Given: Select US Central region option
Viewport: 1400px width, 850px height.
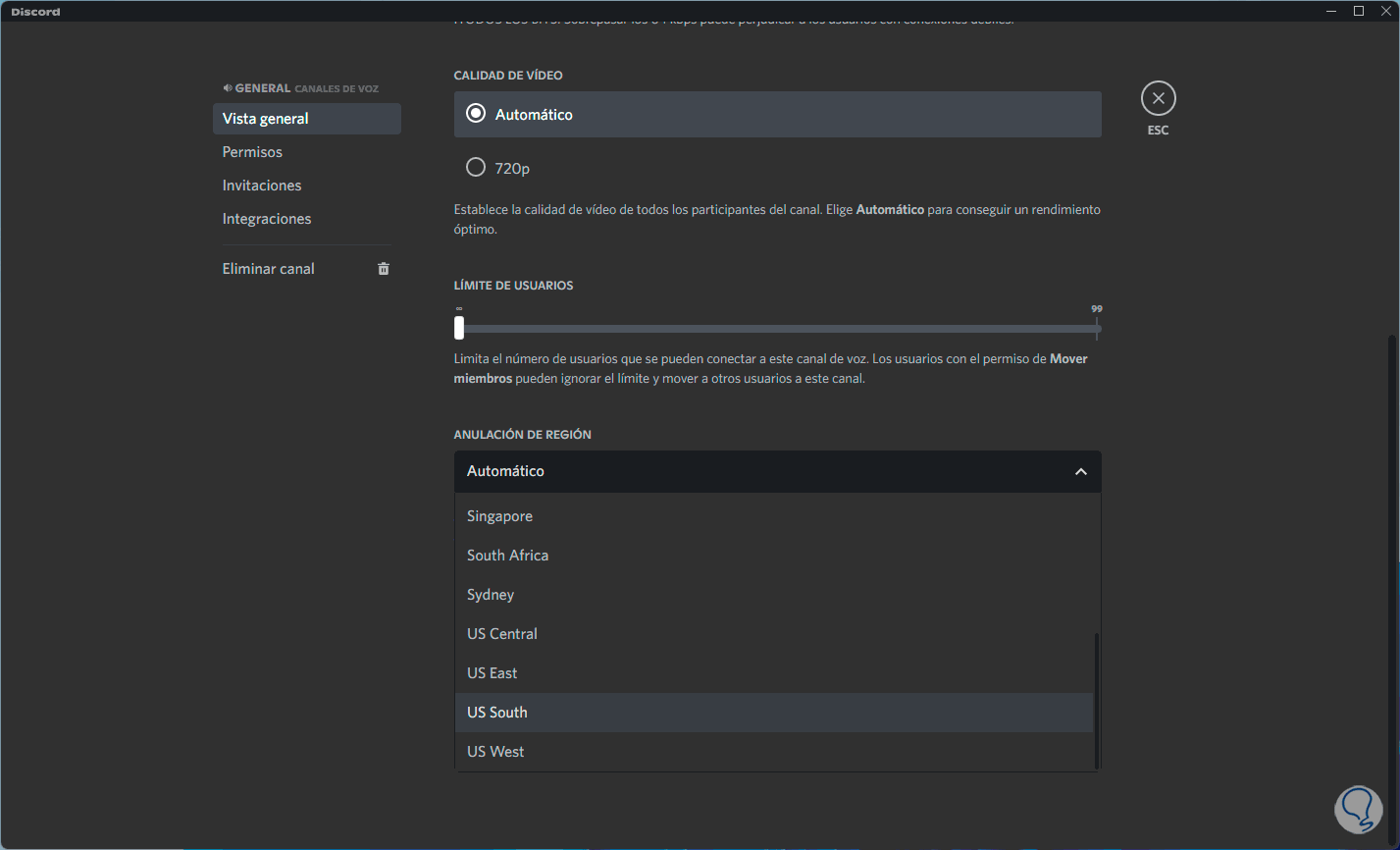Looking at the screenshot, I should (x=502, y=634).
